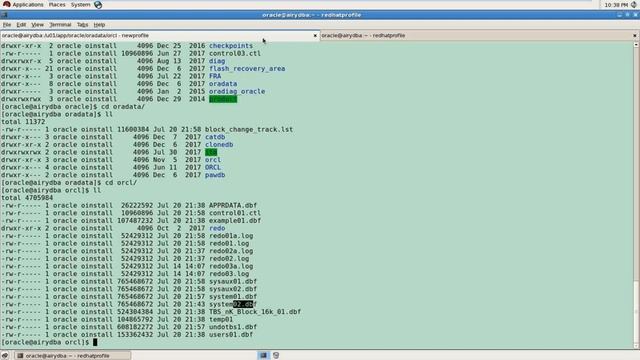640x360 pixels.
Task: Click the catdb directory name
Action: pos(215,137)
